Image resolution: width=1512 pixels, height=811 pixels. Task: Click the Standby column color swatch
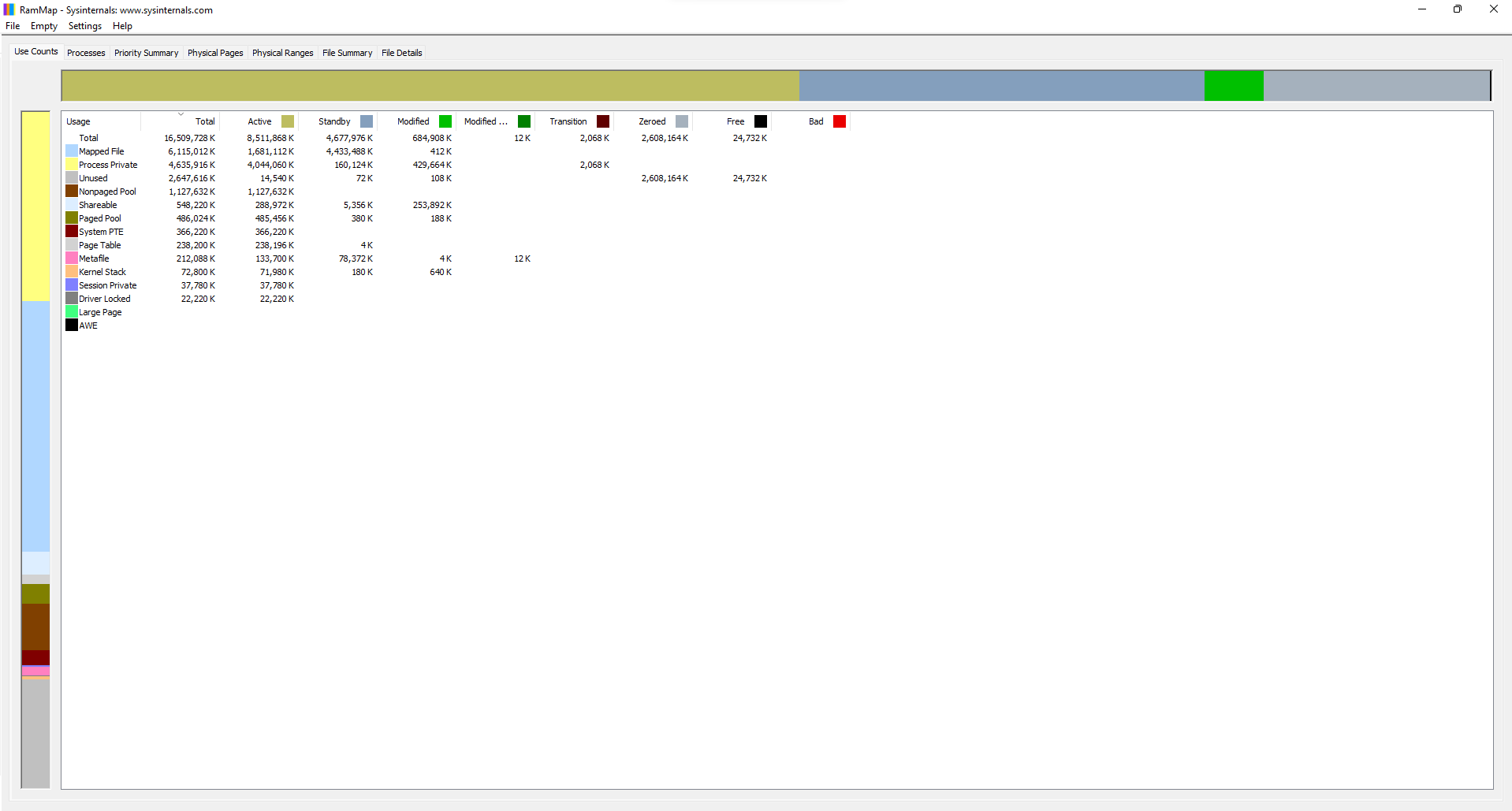[367, 121]
